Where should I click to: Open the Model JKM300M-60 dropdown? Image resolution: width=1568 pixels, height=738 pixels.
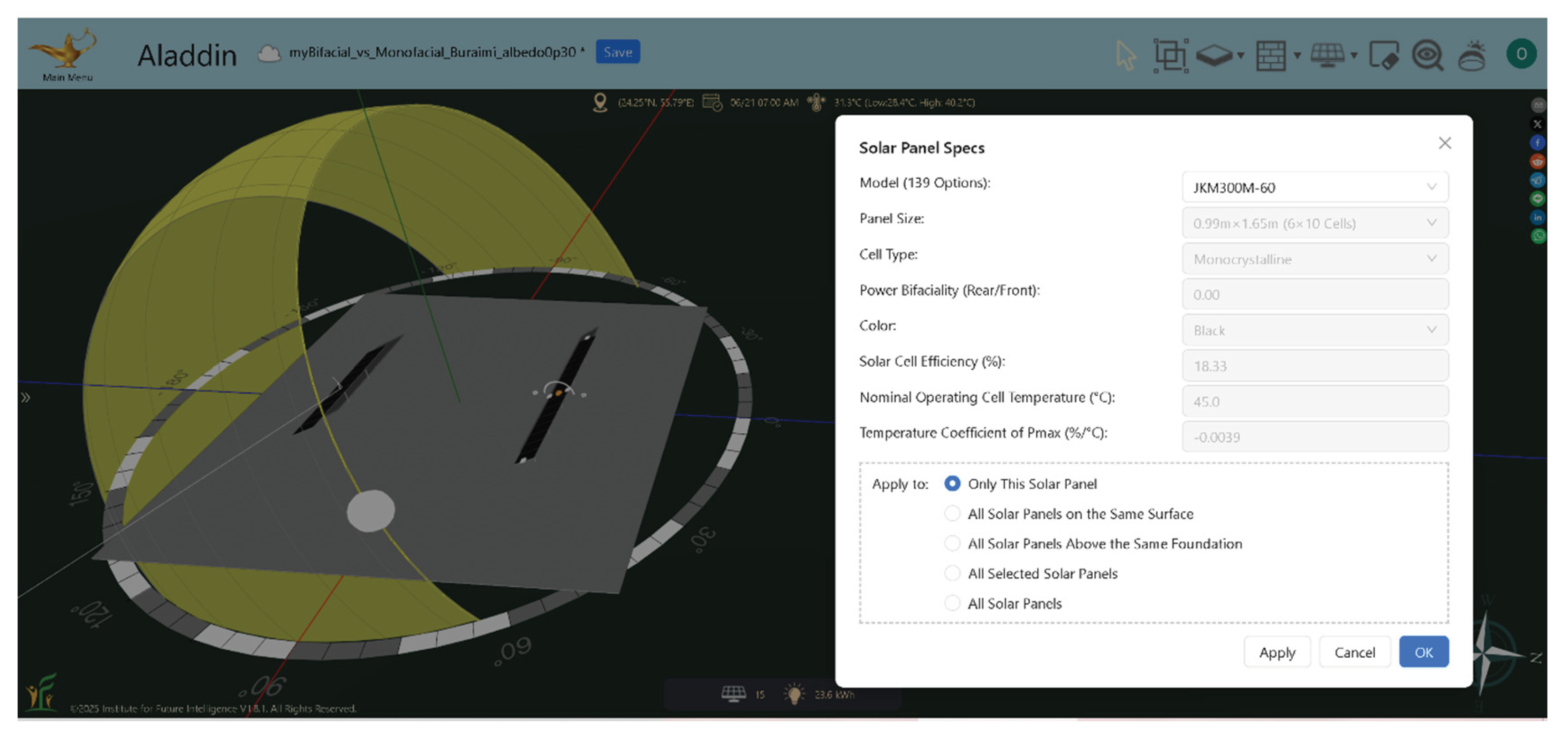(1315, 187)
